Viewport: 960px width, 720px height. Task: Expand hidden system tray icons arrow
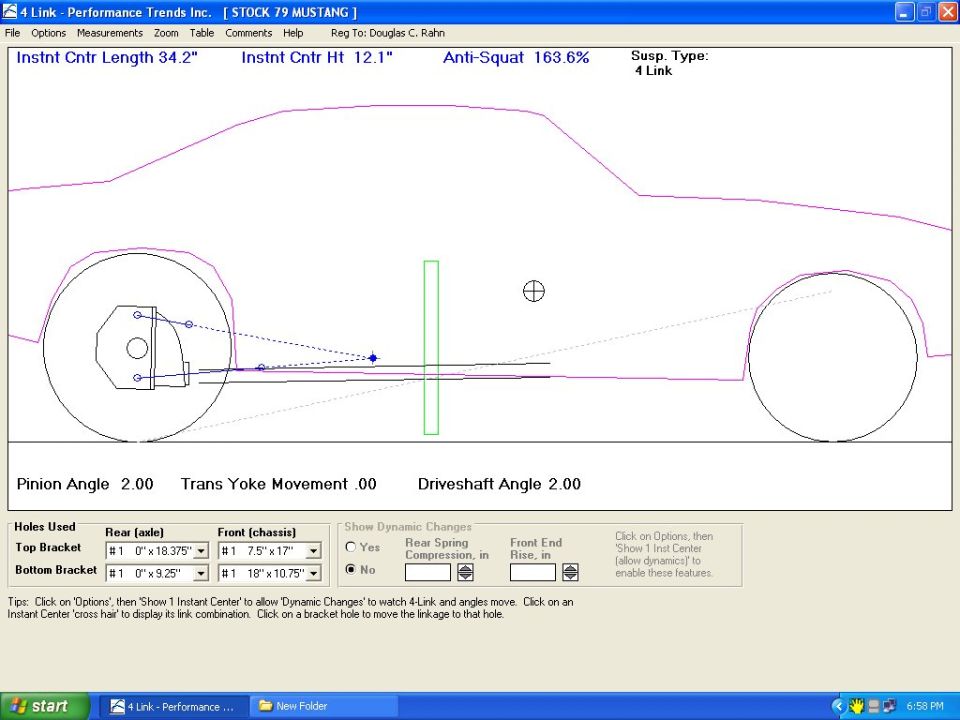tap(838, 707)
